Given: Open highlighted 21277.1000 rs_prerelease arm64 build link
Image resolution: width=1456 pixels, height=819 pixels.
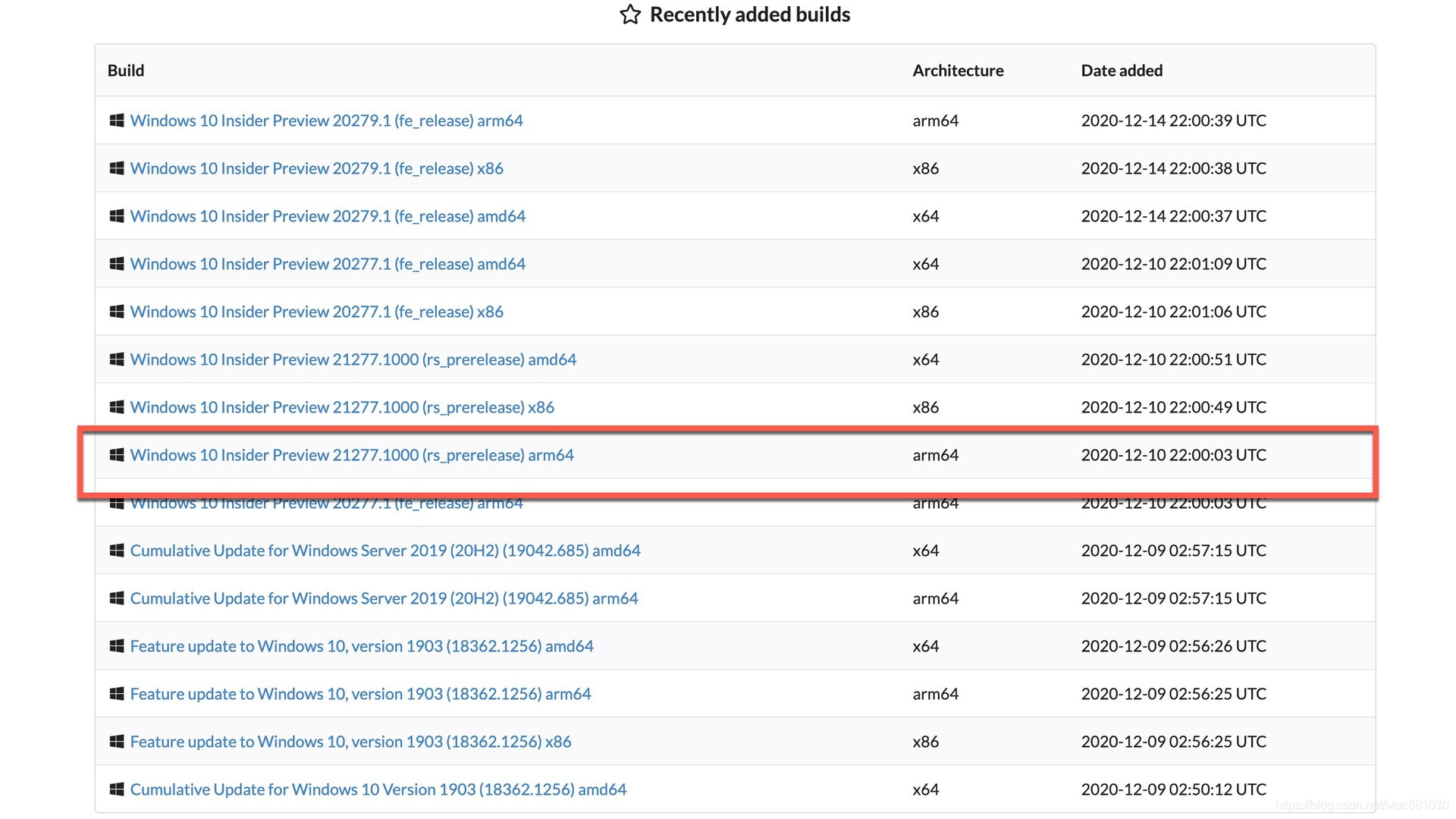Looking at the screenshot, I should [x=352, y=455].
